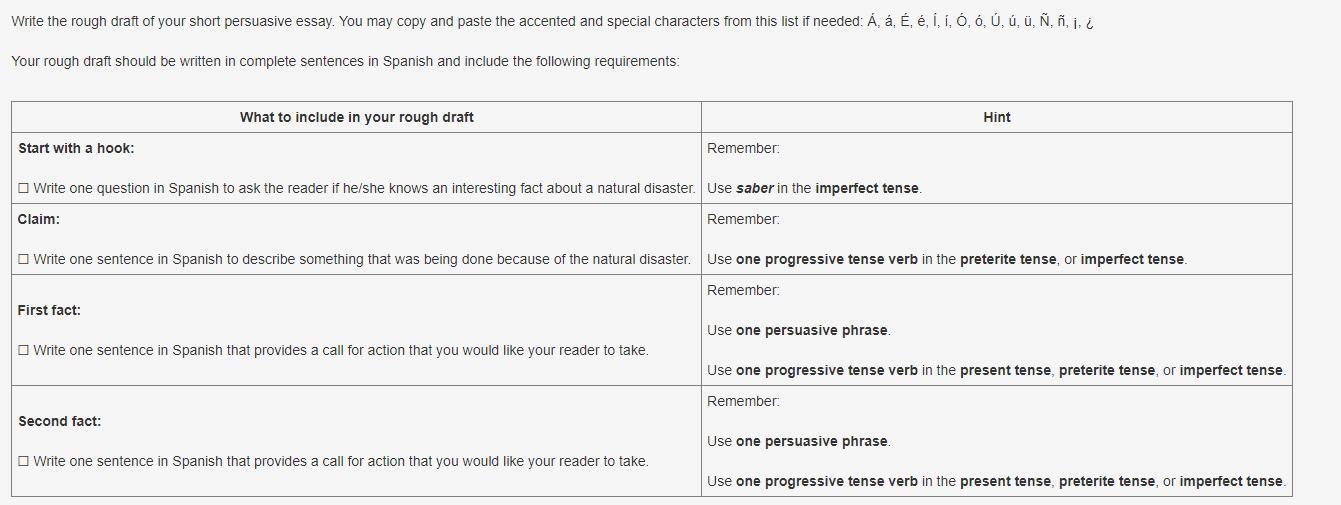
Task: Click 'Use one persuasive phrase' in First fact row
Action: coord(798,330)
